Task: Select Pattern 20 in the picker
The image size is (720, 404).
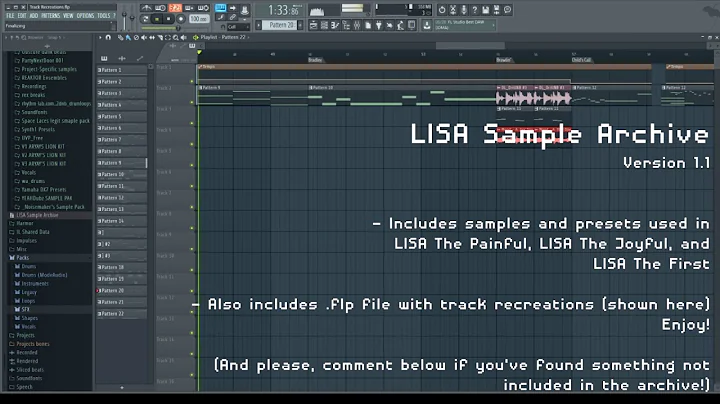Action: pyautogui.click(x=122, y=290)
